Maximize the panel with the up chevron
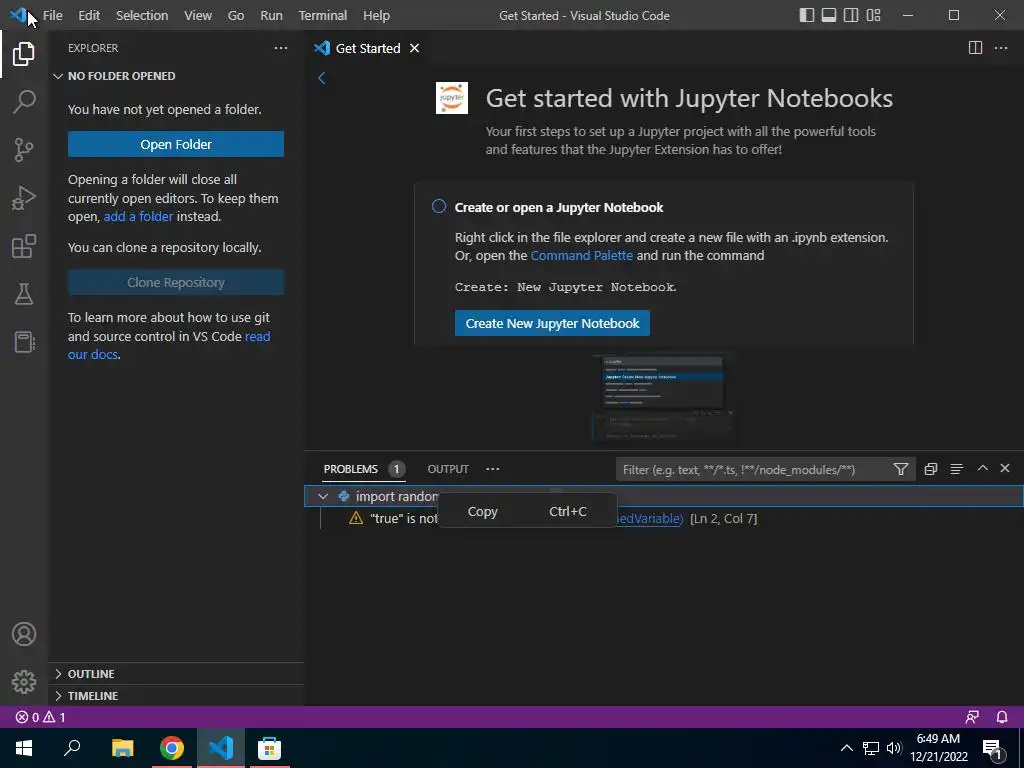 coord(982,468)
